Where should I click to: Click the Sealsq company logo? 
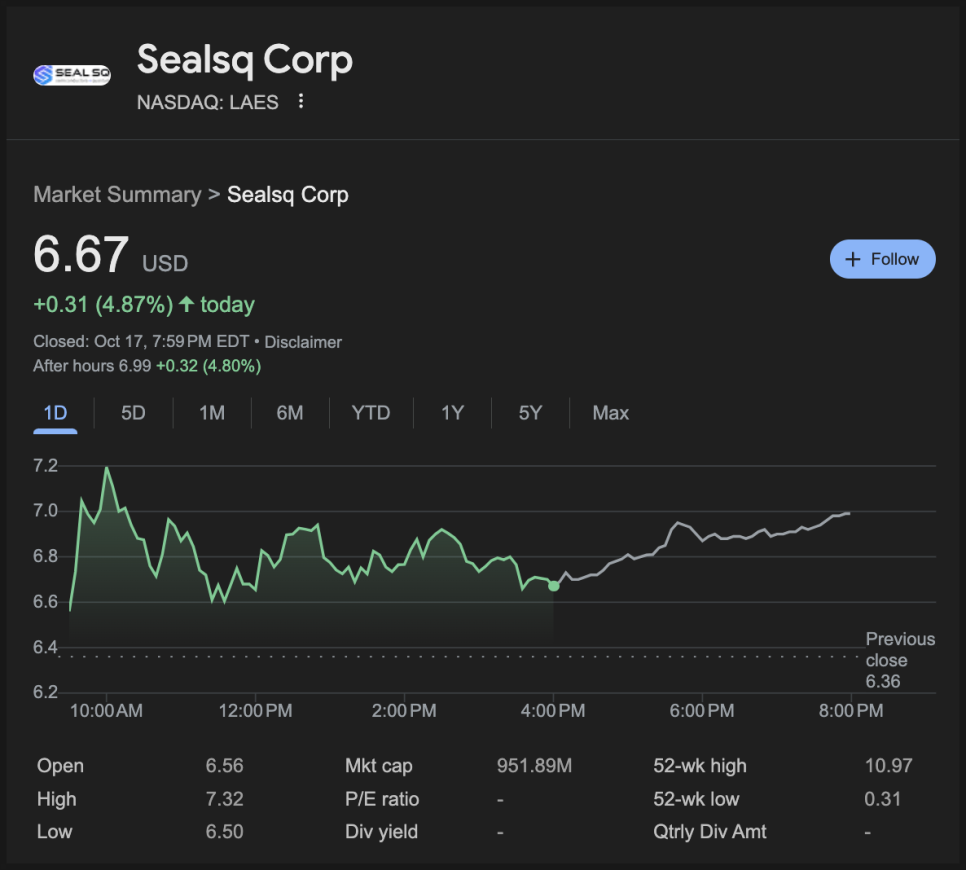click(71, 75)
